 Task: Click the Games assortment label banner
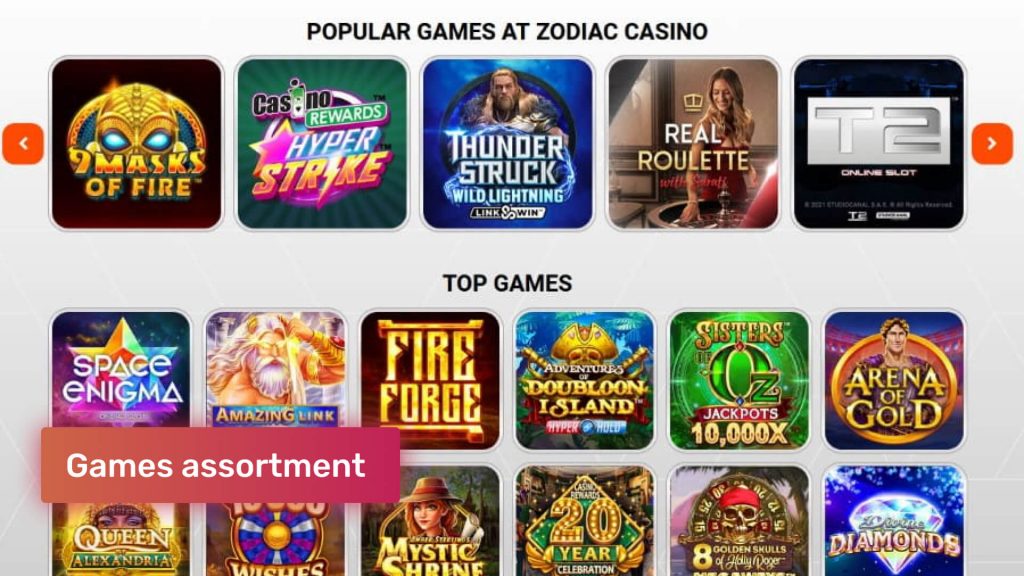221,465
